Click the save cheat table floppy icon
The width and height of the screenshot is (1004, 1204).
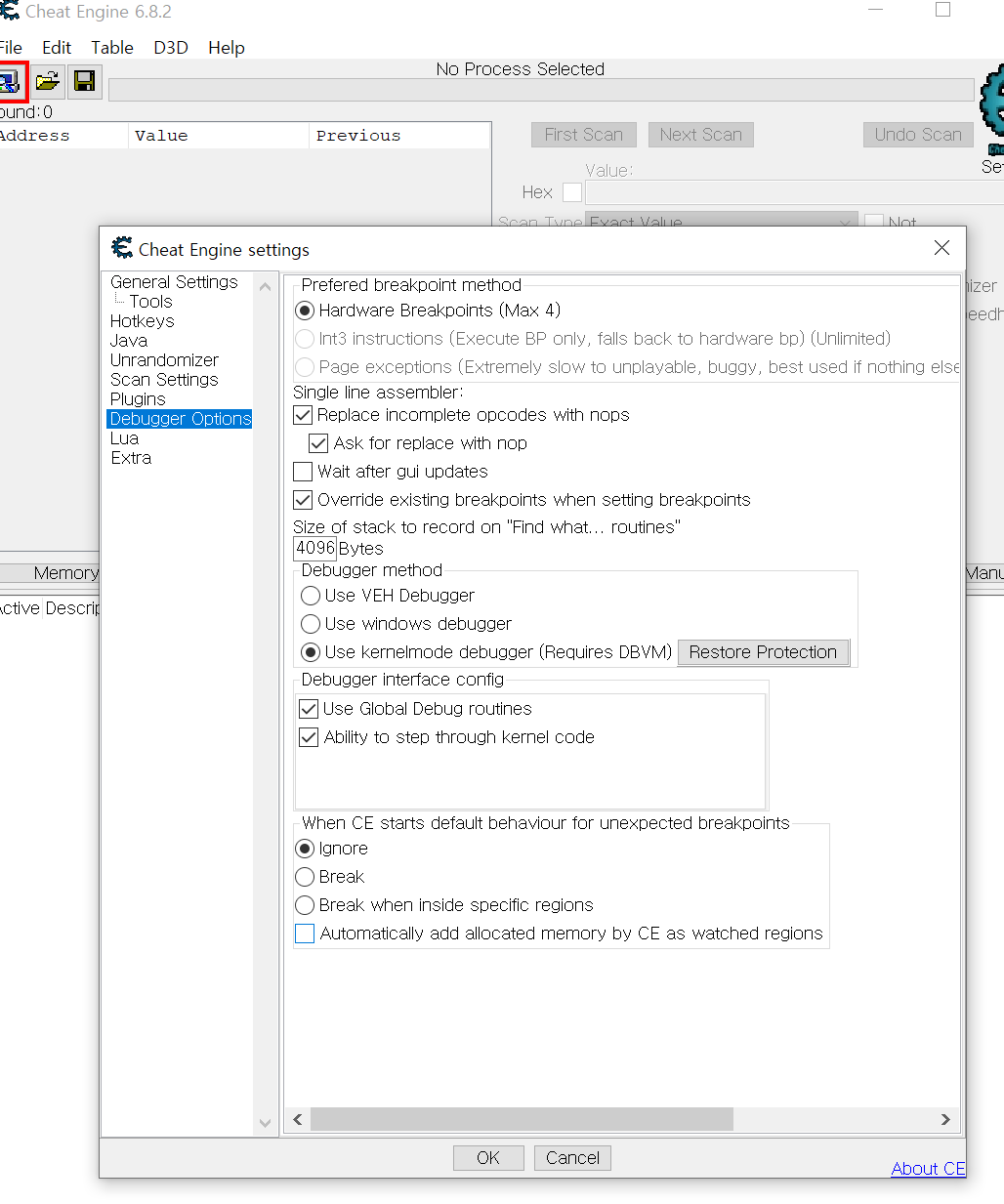84,82
